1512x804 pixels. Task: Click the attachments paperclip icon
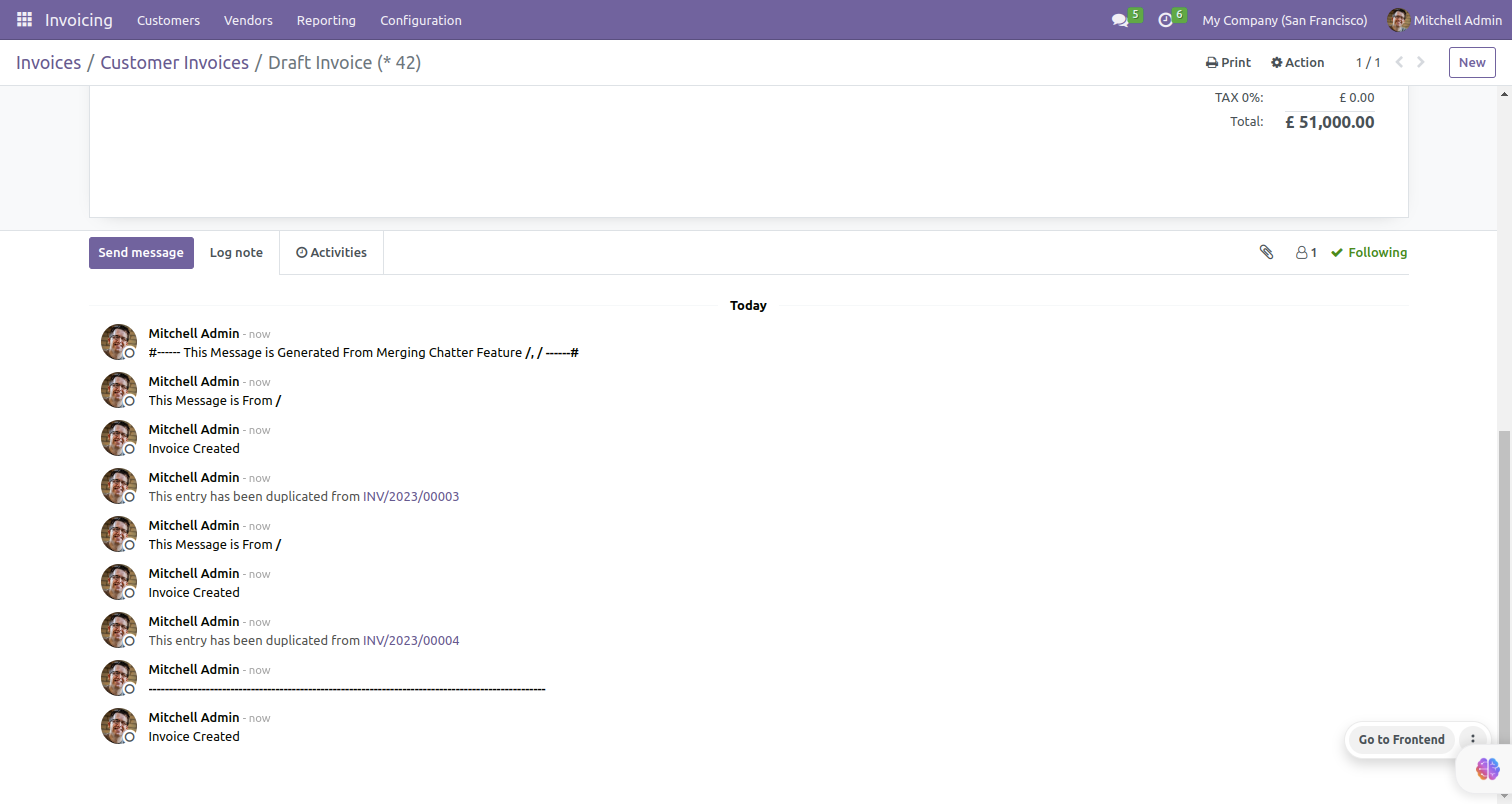coord(1266,253)
